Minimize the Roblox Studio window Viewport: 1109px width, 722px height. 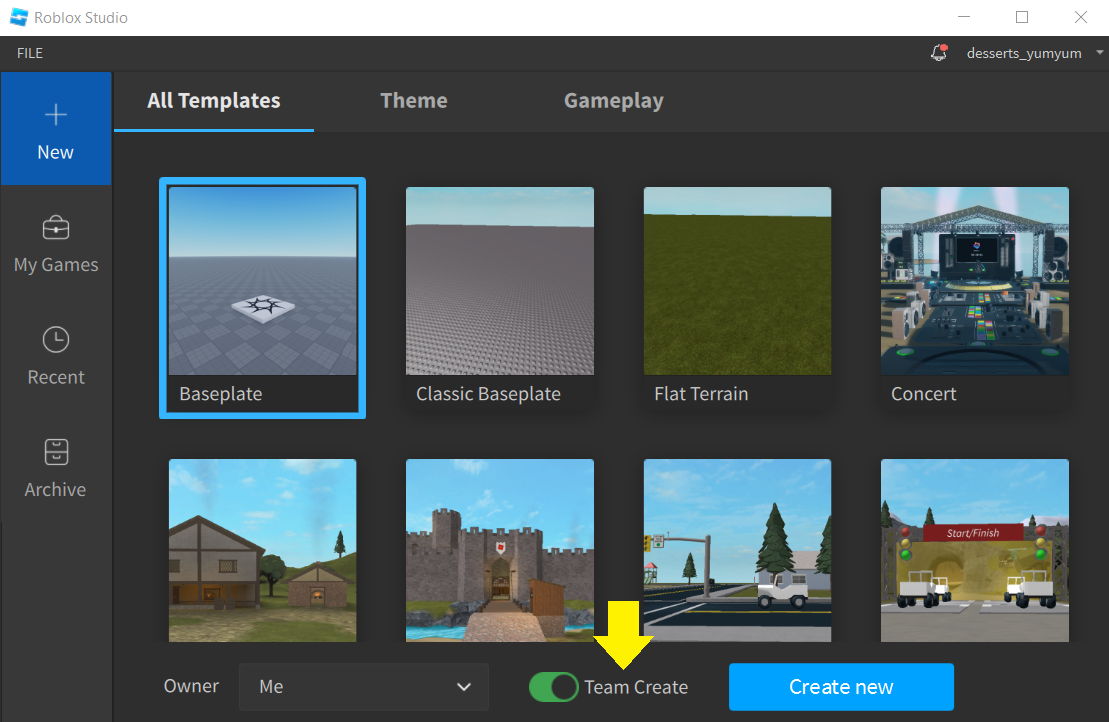(x=963, y=17)
